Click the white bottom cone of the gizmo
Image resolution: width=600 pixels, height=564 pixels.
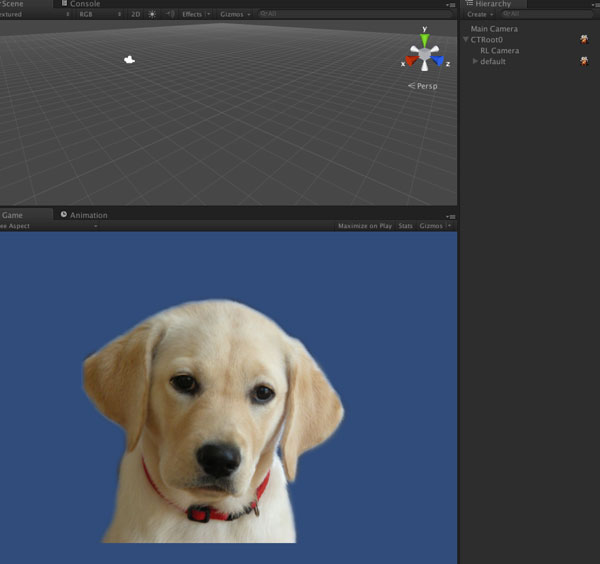[x=424, y=66]
